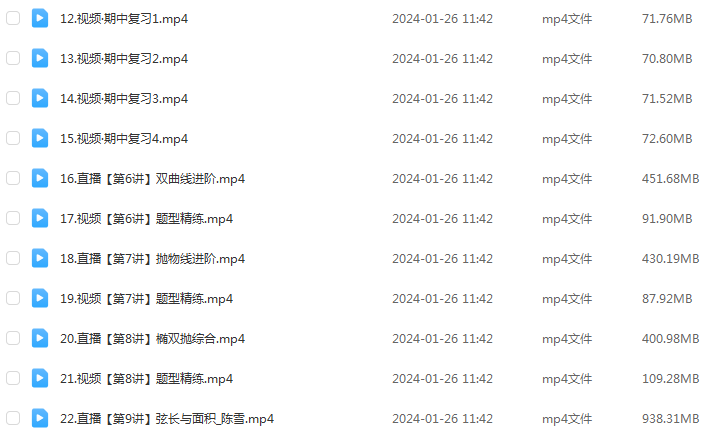
Task: Tick checkbox for 15.视频·期中复习4.mp4
Action: [x=13, y=138]
